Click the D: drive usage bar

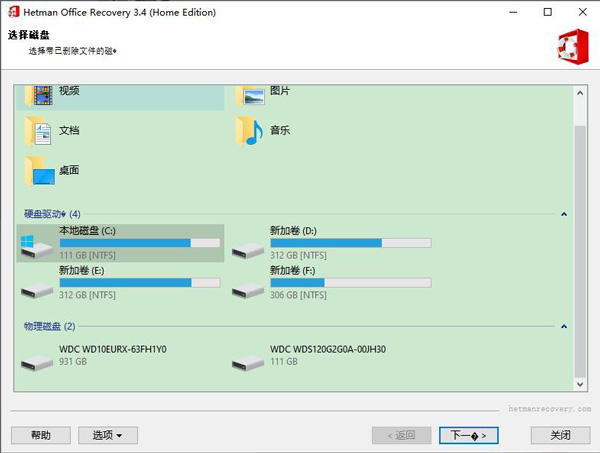(351, 243)
